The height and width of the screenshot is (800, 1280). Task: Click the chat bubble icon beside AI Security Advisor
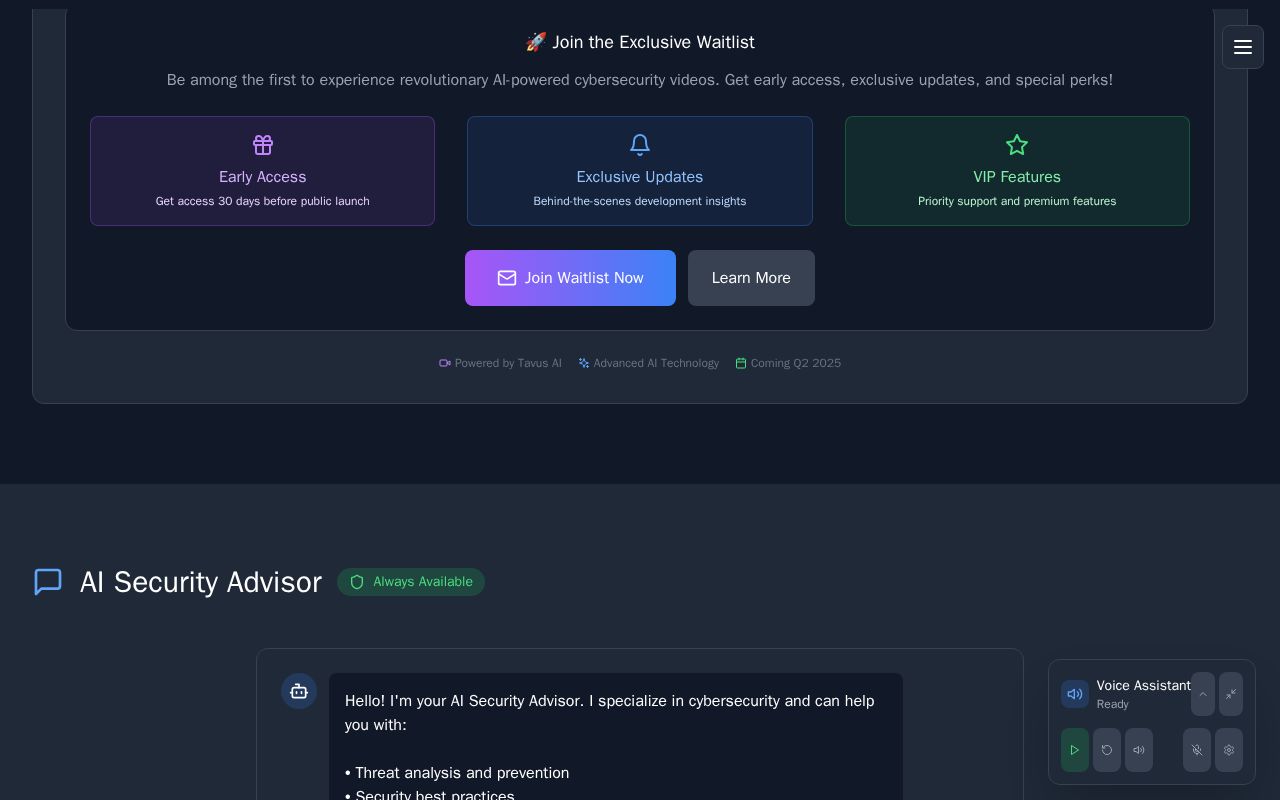(x=48, y=582)
